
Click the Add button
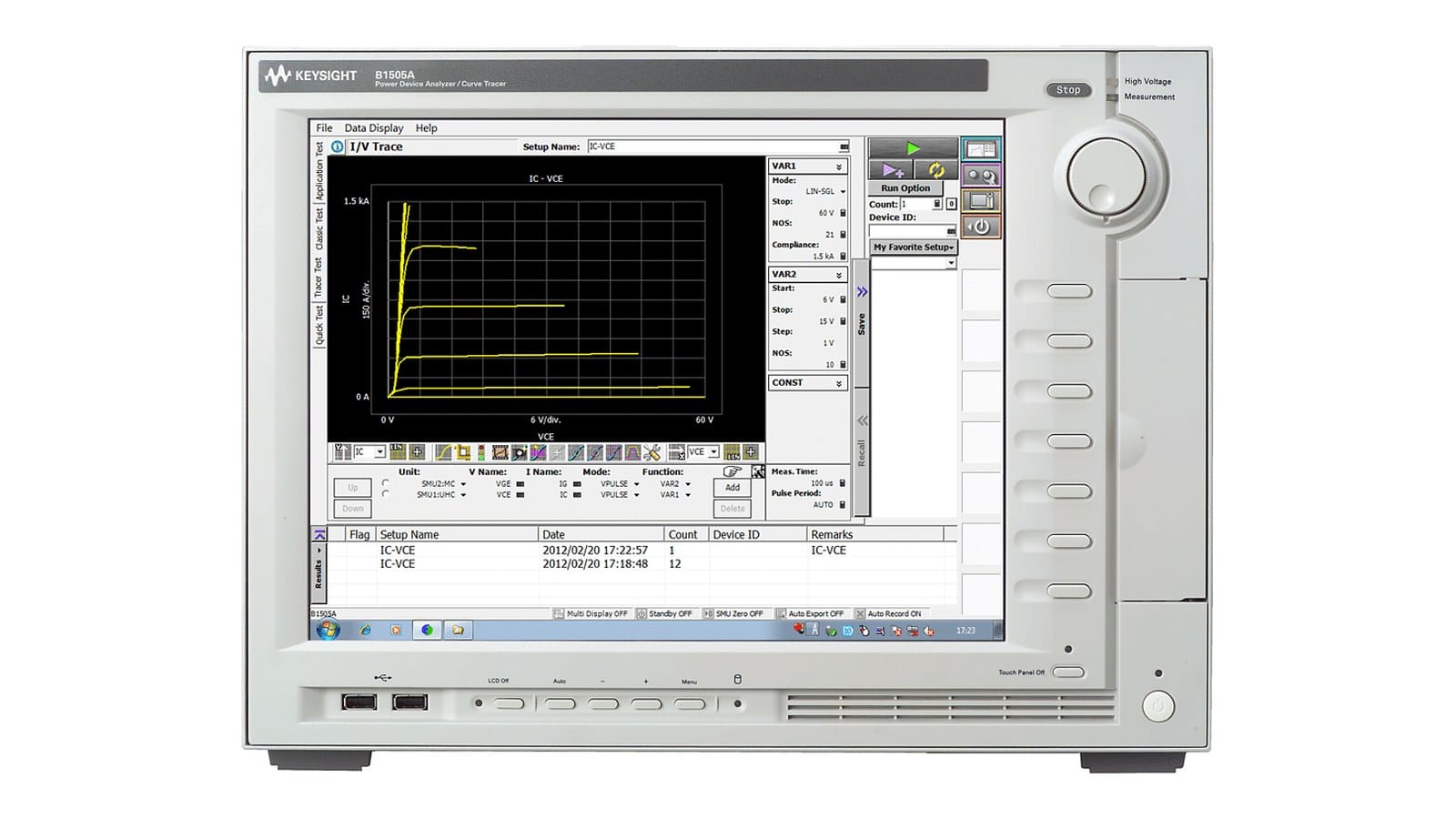tap(733, 488)
